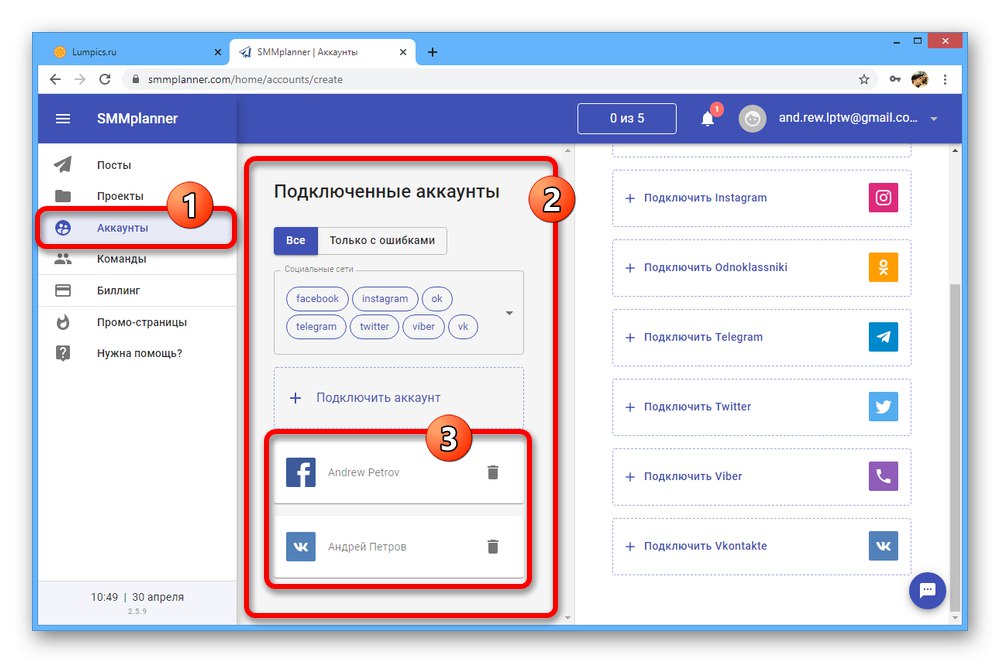The height and width of the screenshot is (663, 1000).
Task: Click 'Подключить Instagram' link
Action: [x=705, y=198]
